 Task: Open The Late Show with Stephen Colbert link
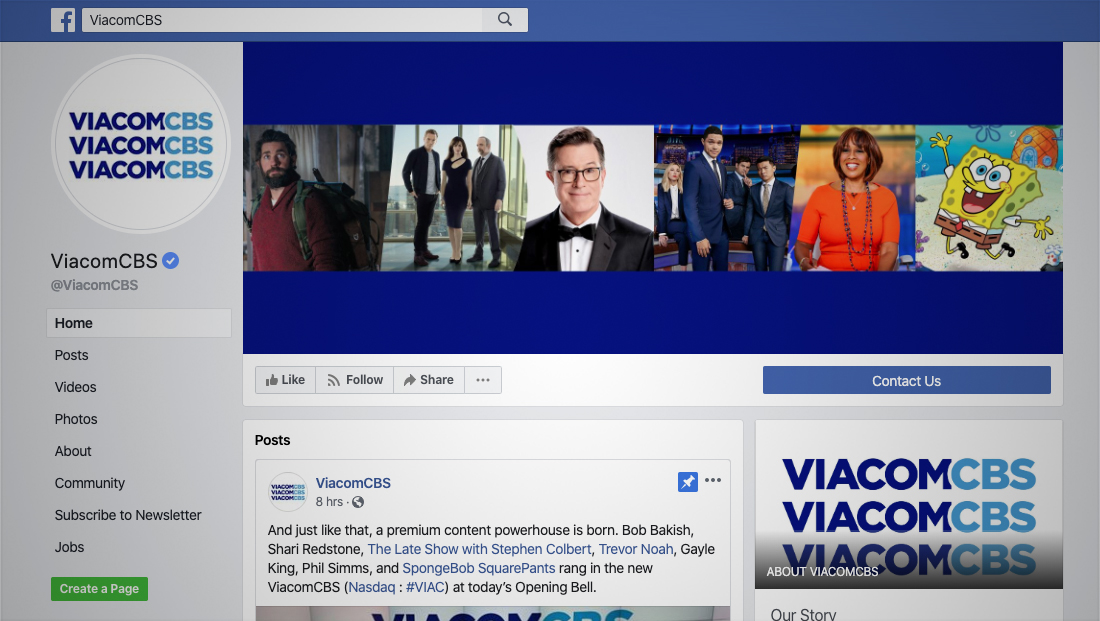coord(479,549)
